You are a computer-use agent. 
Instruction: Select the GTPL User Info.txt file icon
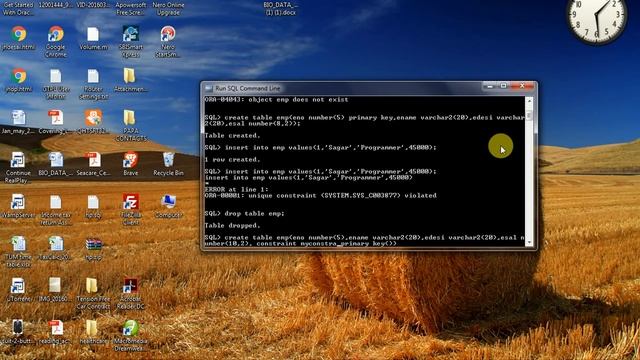tap(56, 77)
